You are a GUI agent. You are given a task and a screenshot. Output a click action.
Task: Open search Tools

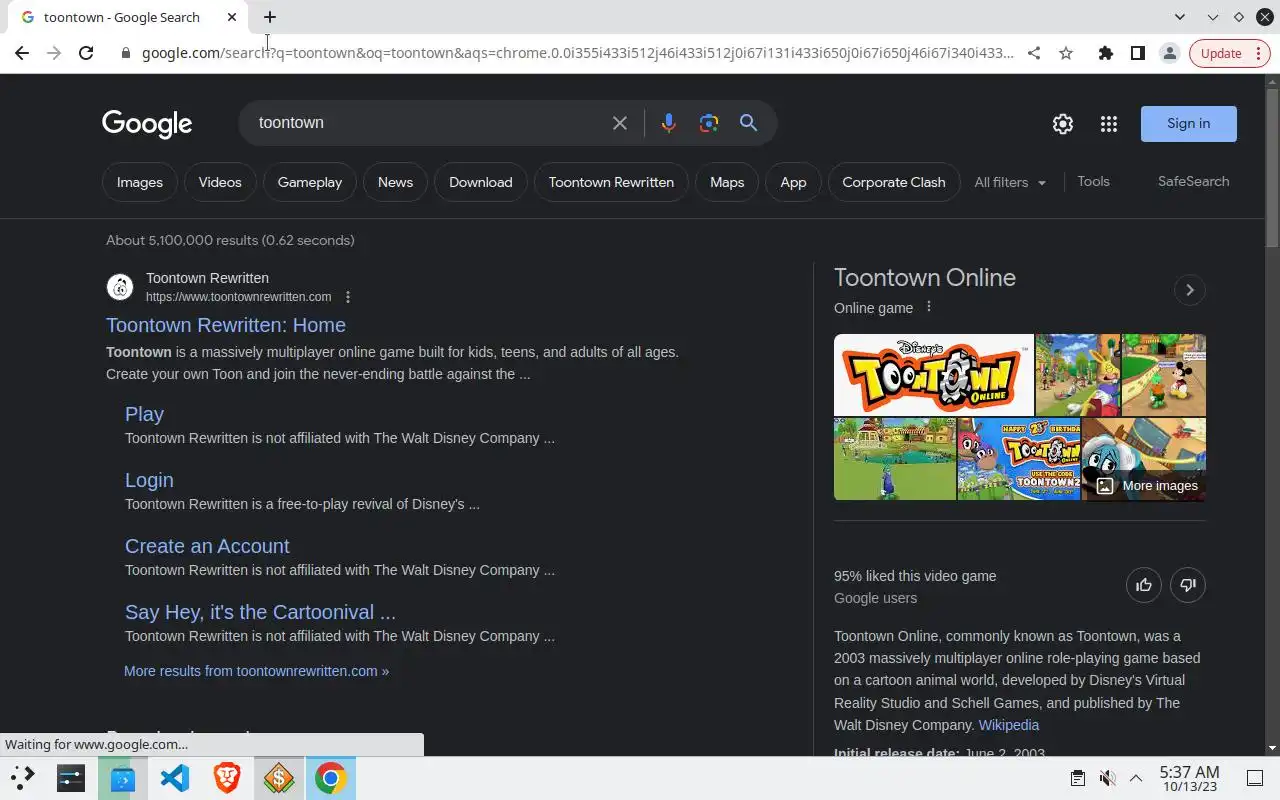pyautogui.click(x=1093, y=181)
